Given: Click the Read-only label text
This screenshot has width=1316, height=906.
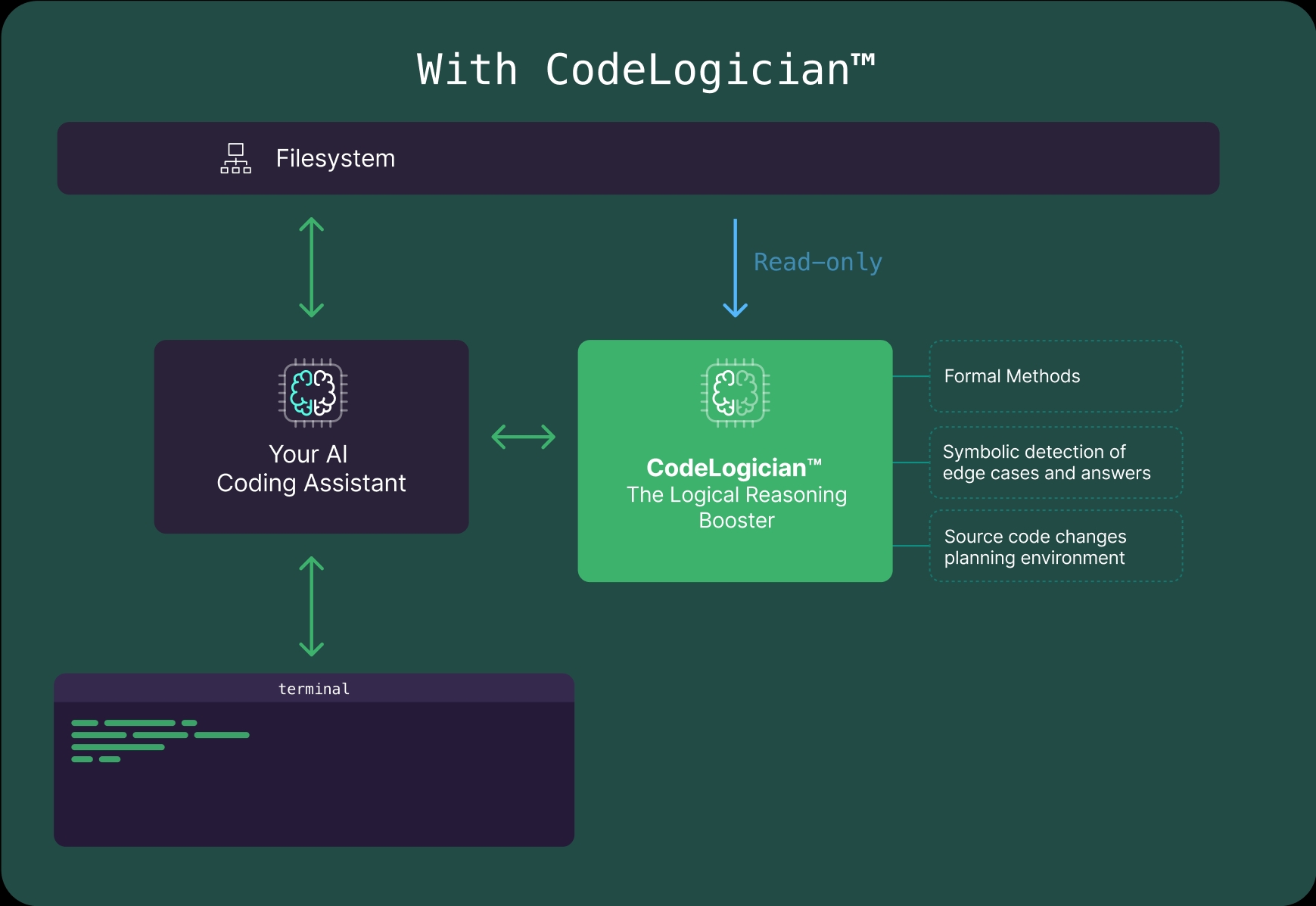Looking at the screenshot, I should [818, 262].
